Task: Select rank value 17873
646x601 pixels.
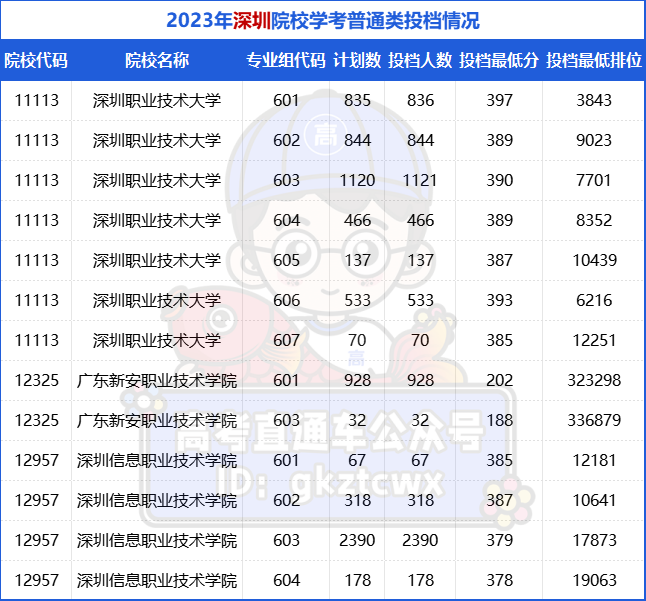Action: click(x=595, y=540)
